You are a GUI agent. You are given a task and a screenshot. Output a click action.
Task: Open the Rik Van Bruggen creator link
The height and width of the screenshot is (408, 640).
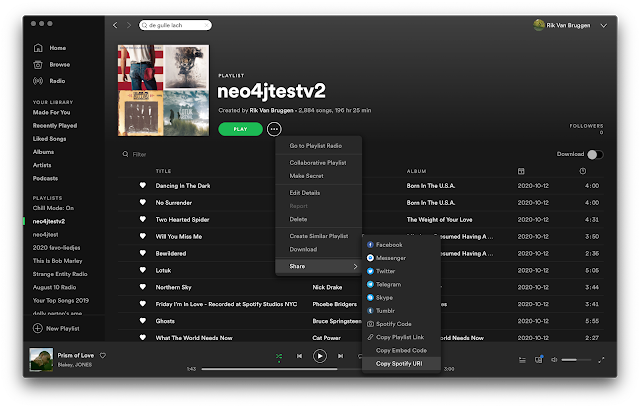click(271, 111)
